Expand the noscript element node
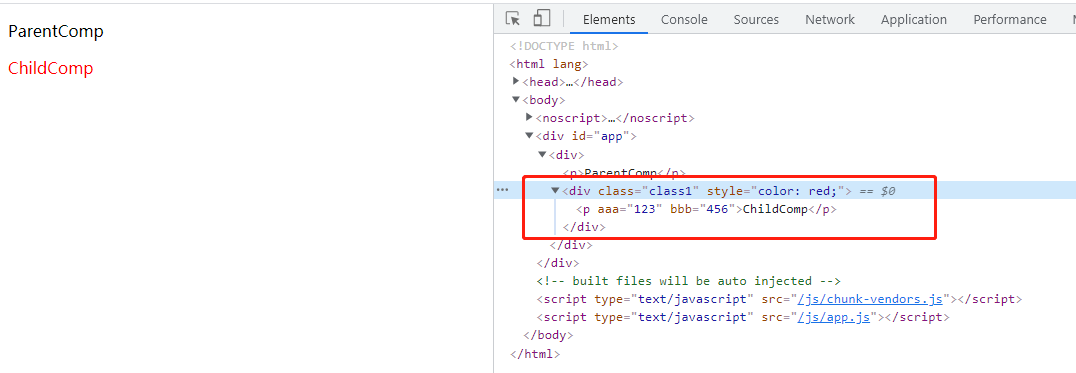The image size is (1076, 373). pos(529,118)
